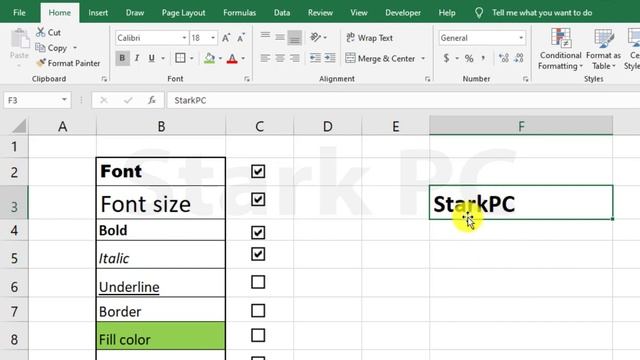Check the checkbox beside Underline
This screenshot has height=360, width=640.
[258, 282]
